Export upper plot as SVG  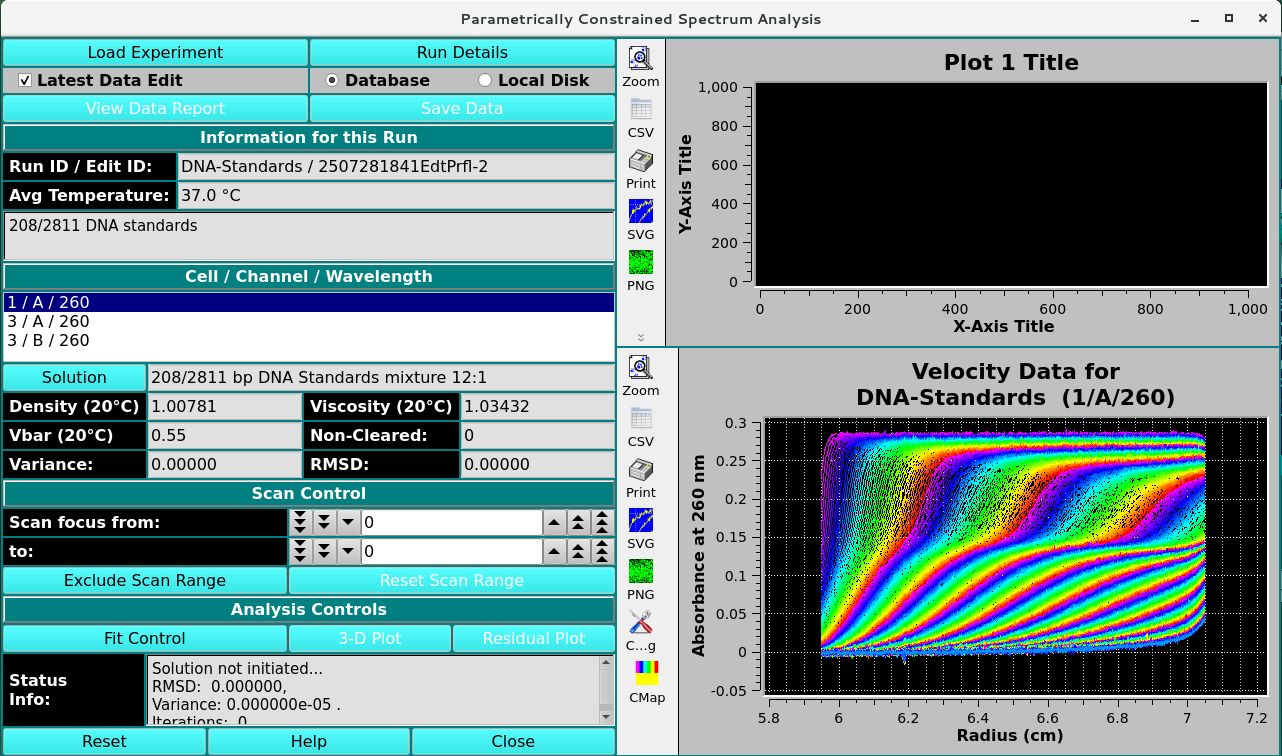pos(641,213)
